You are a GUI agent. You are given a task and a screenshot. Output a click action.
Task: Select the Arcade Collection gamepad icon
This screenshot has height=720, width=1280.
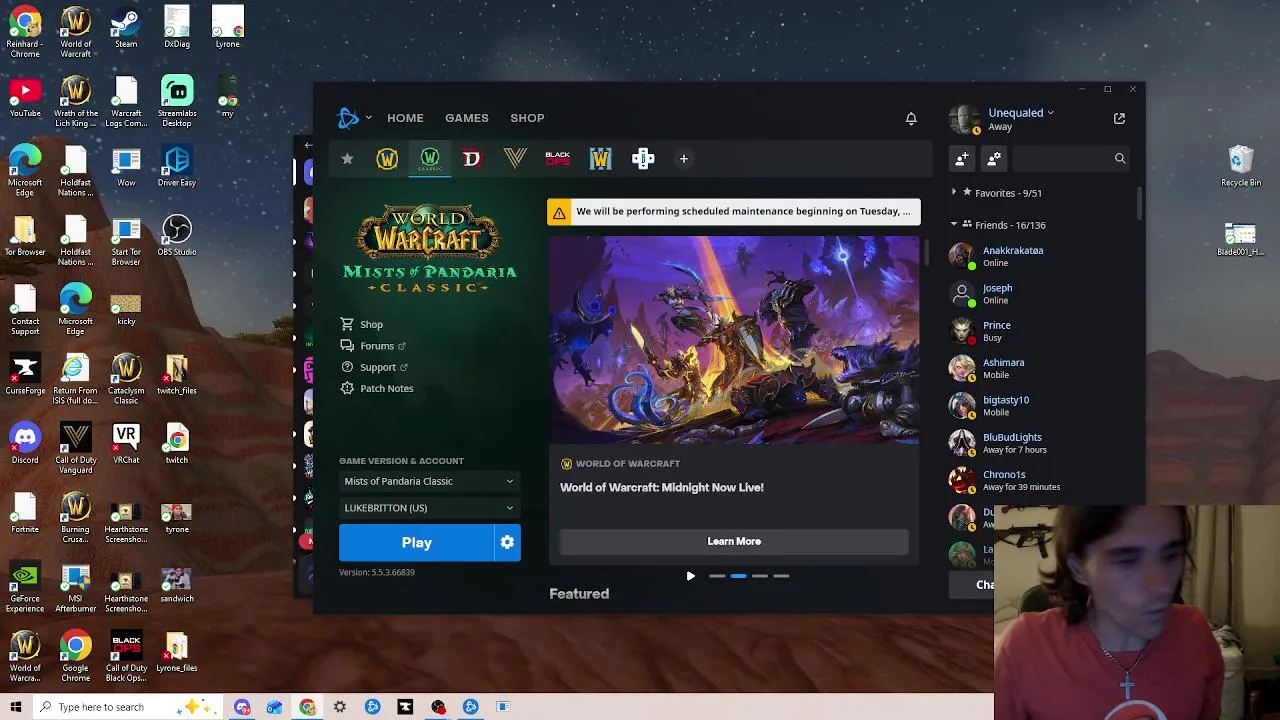pyautogui.click(x=643, y=158)
